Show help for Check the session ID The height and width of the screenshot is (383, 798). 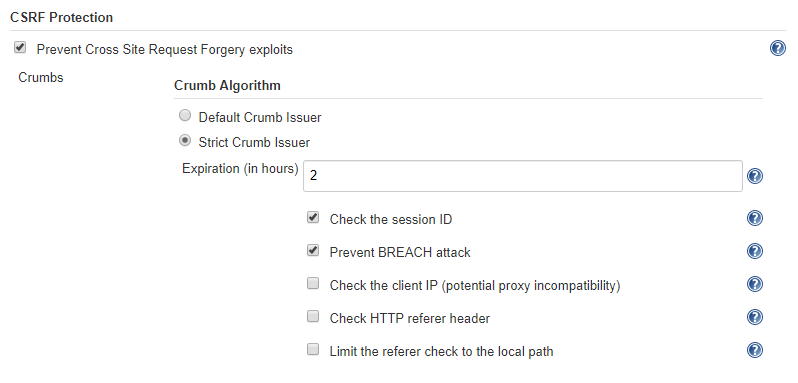point(755,218)
